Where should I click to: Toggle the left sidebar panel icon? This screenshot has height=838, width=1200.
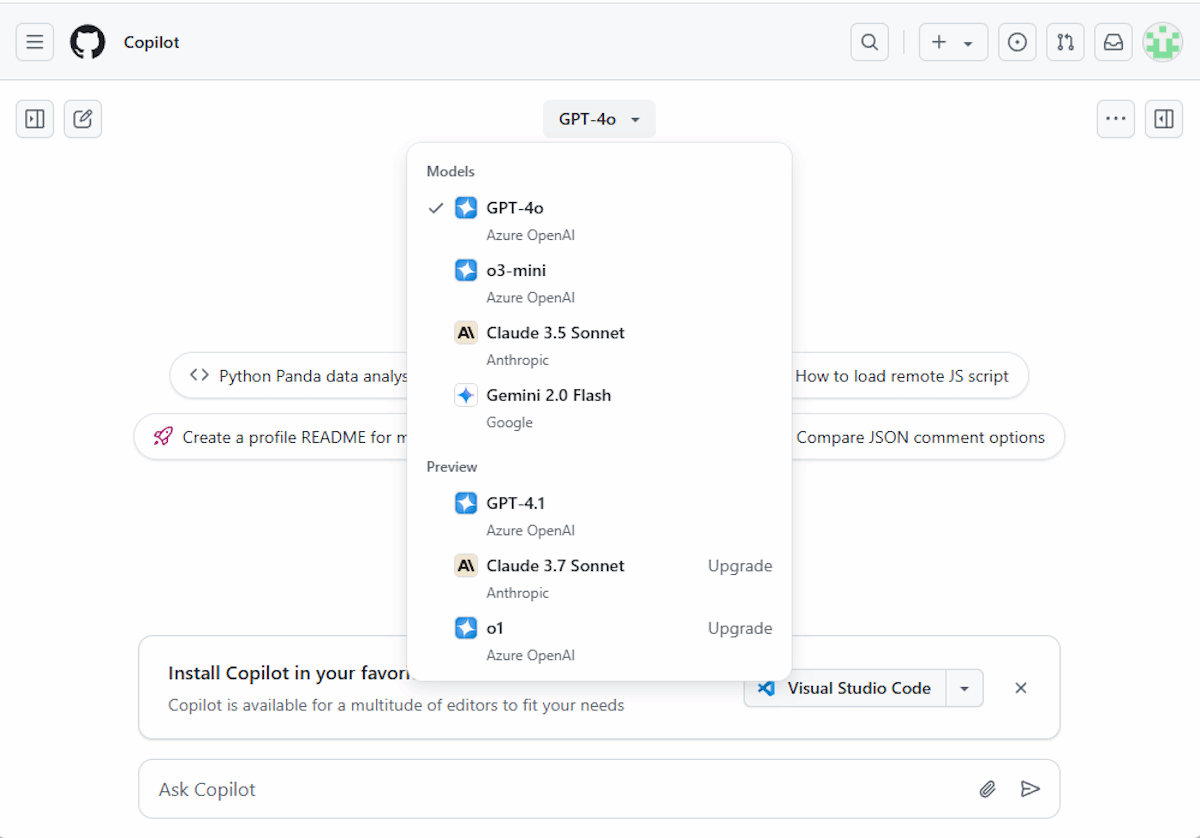point(35,119)
